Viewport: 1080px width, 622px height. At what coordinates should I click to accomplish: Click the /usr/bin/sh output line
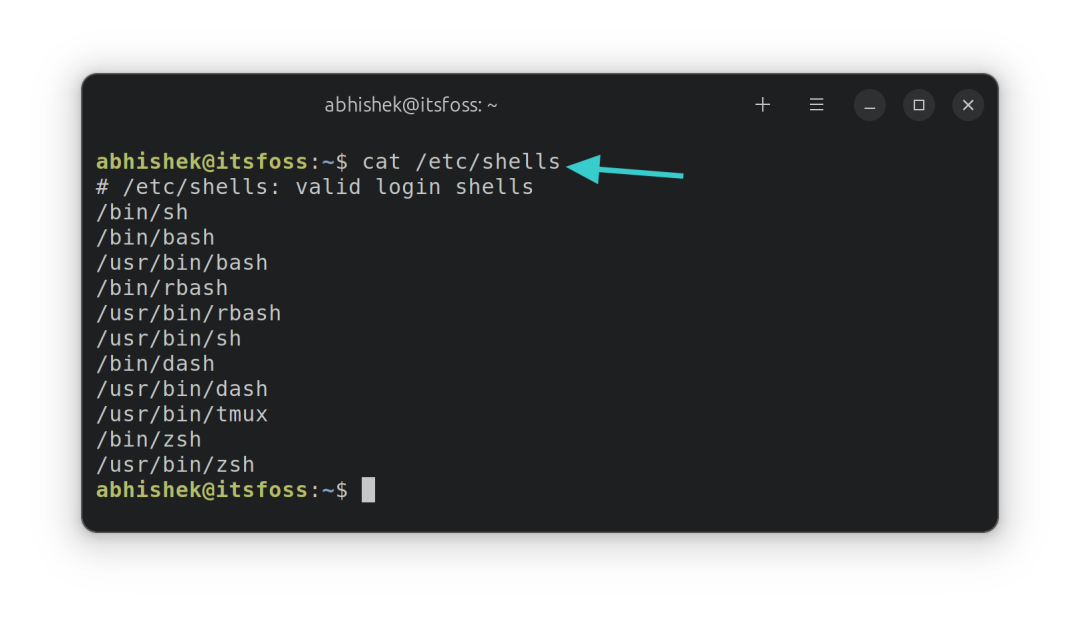click(168, 338)
